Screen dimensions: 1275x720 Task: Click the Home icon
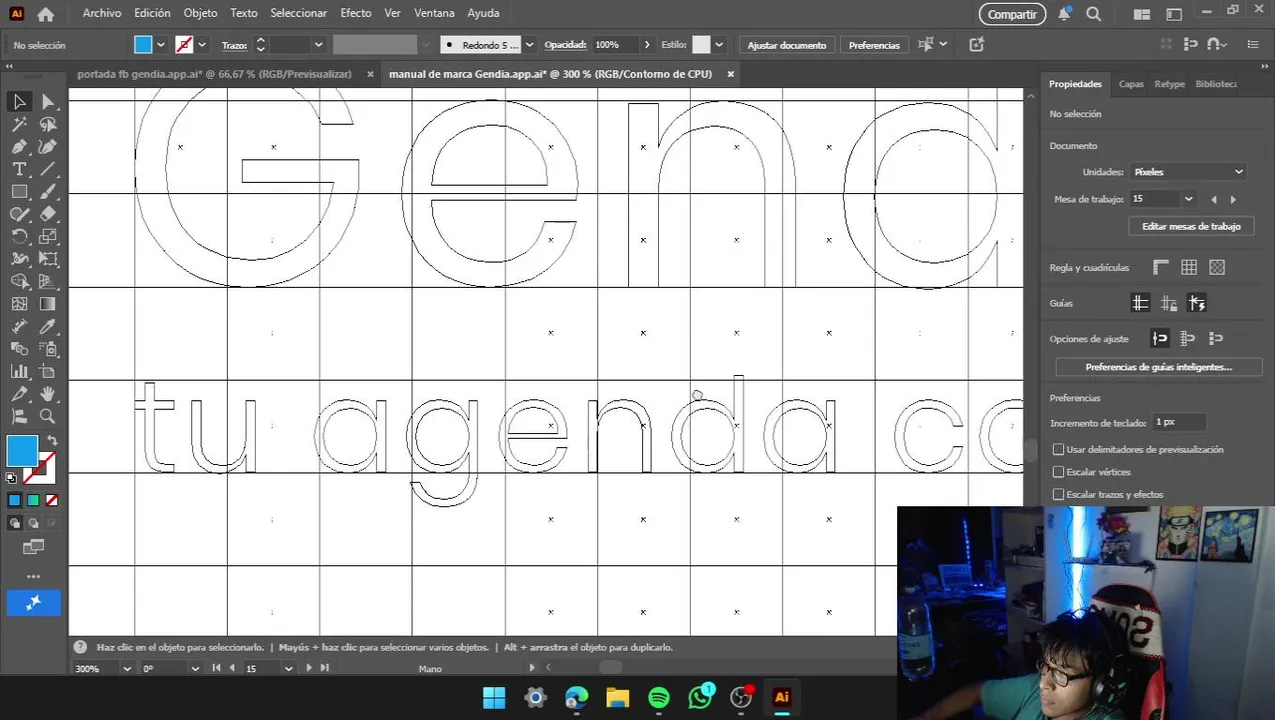(x=46, y=14)
